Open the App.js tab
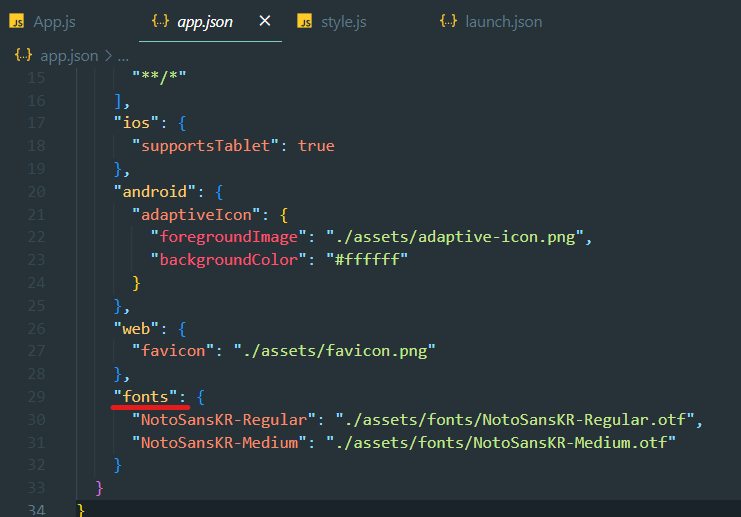 (54, 22)
